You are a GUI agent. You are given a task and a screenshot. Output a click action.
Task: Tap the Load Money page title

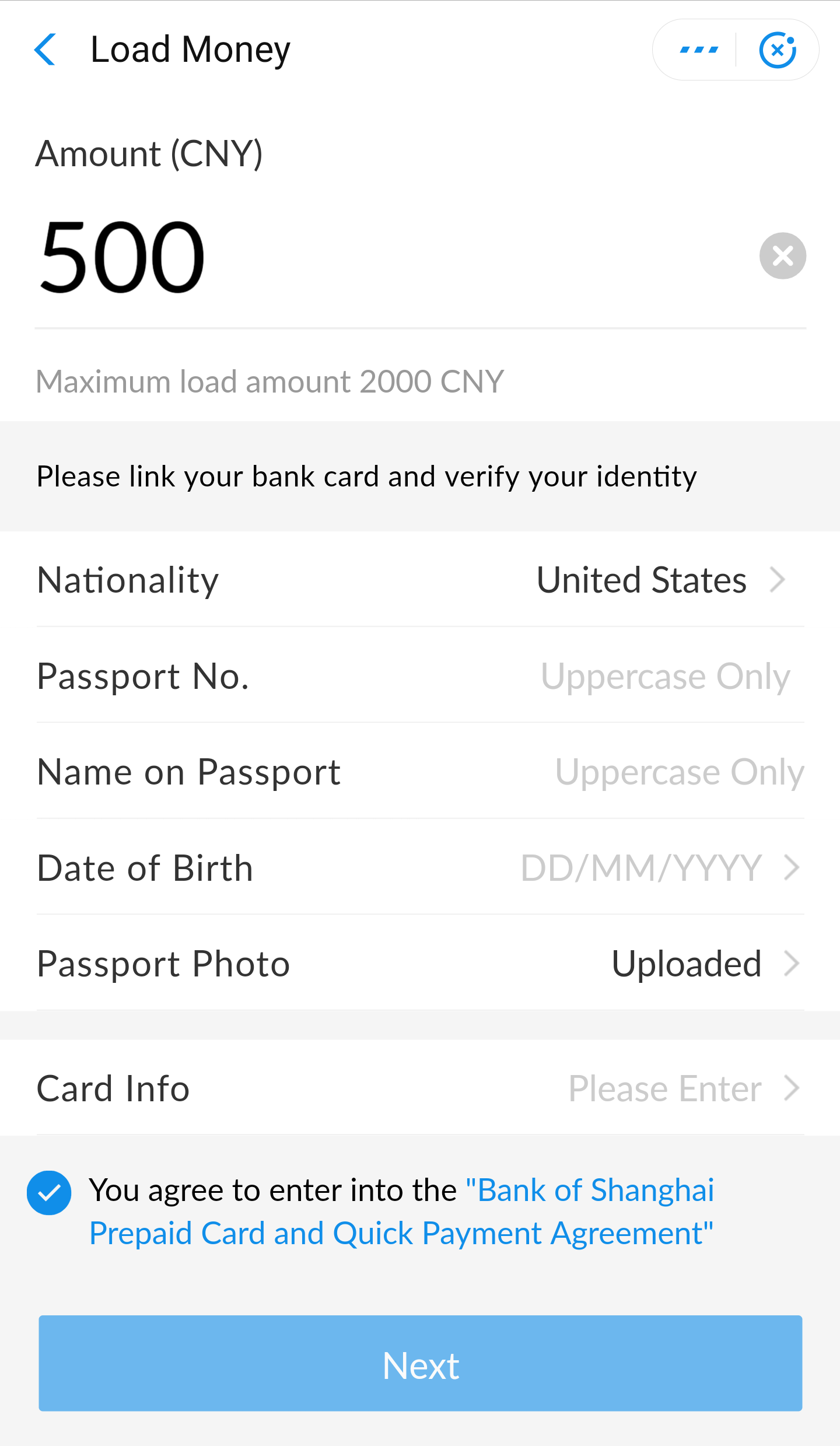click(x=190, y=50)
